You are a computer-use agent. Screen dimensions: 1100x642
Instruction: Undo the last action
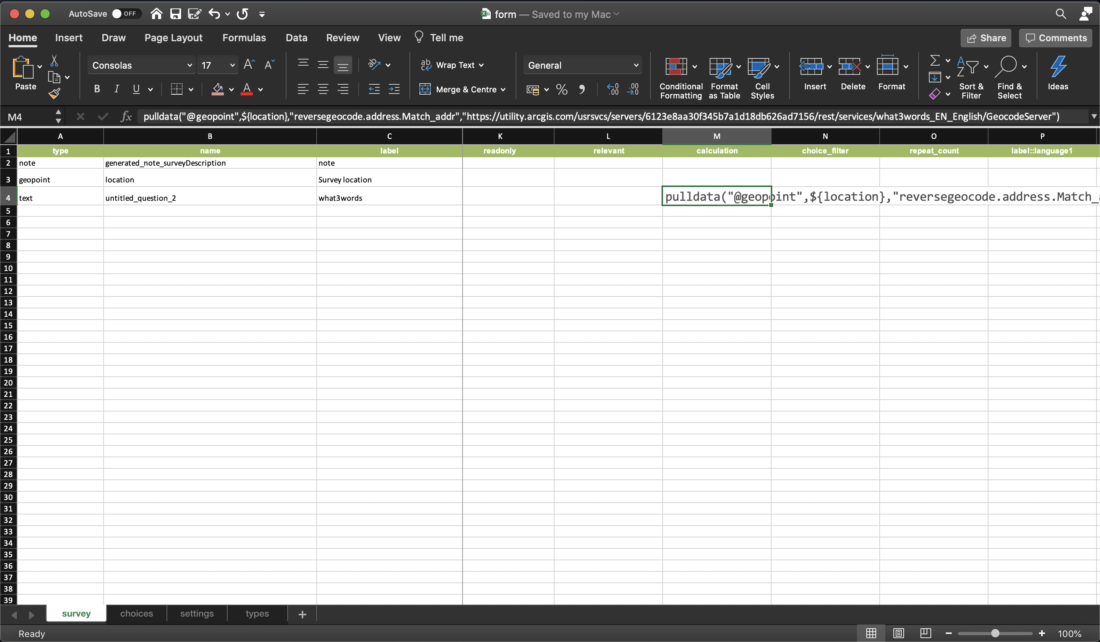(215, 14)
